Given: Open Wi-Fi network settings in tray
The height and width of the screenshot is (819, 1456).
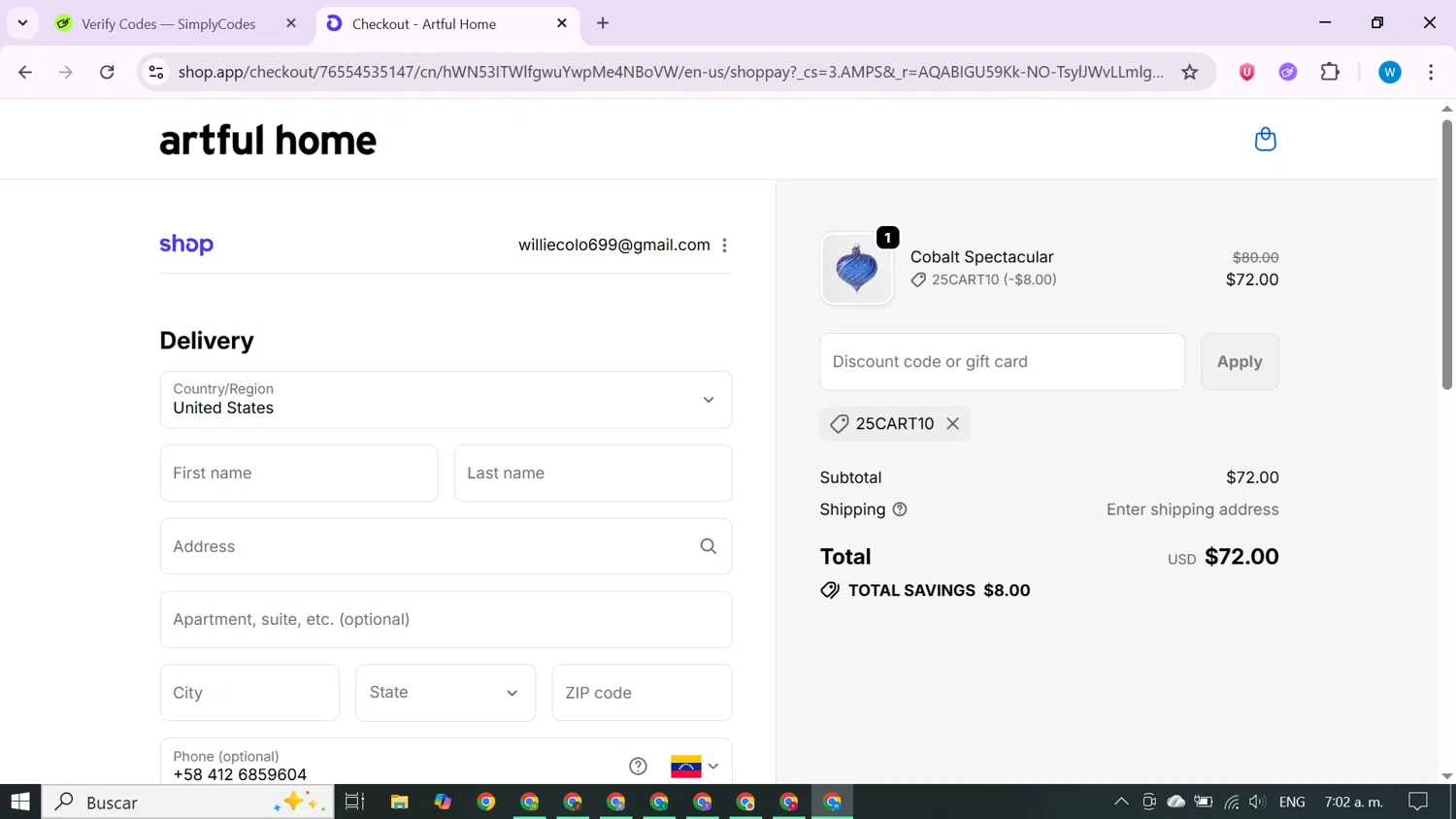Looking at the screenshot, I should (x=1231, y=802).
